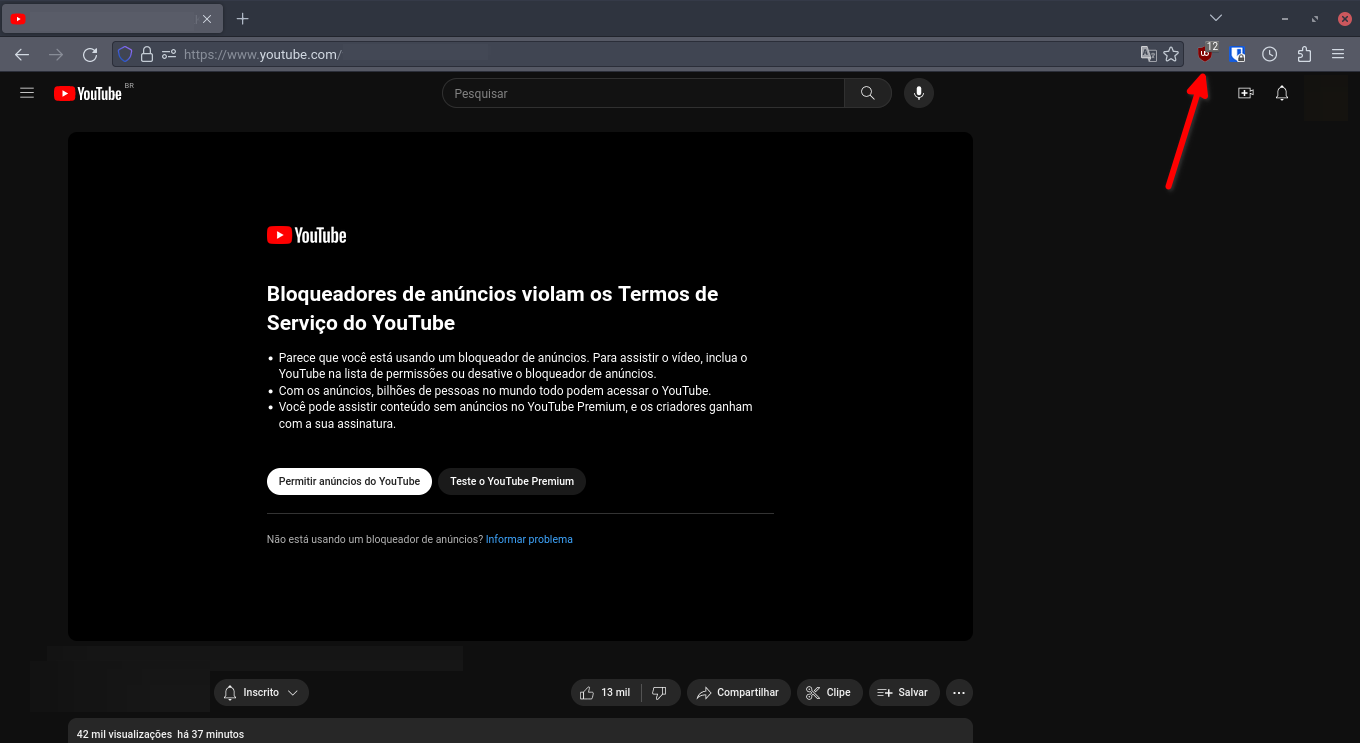Like the video with 13 mil
The height and width of the screenshot is (743, 1360).
point(606,692)
